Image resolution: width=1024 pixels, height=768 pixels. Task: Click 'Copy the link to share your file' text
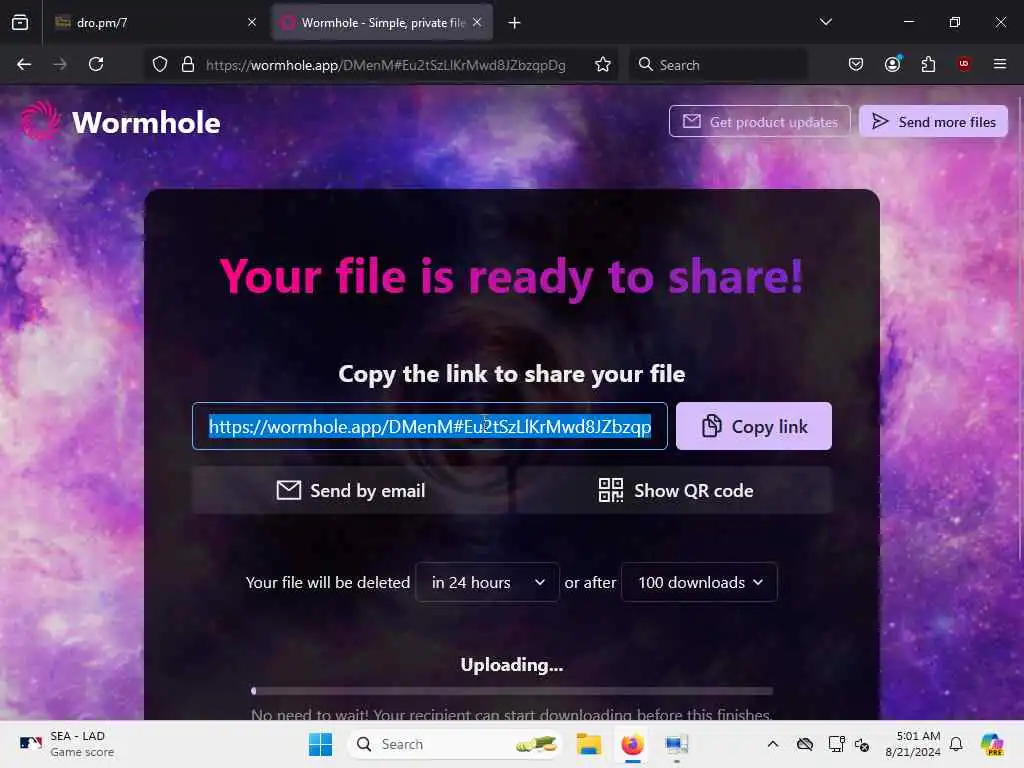512,374
